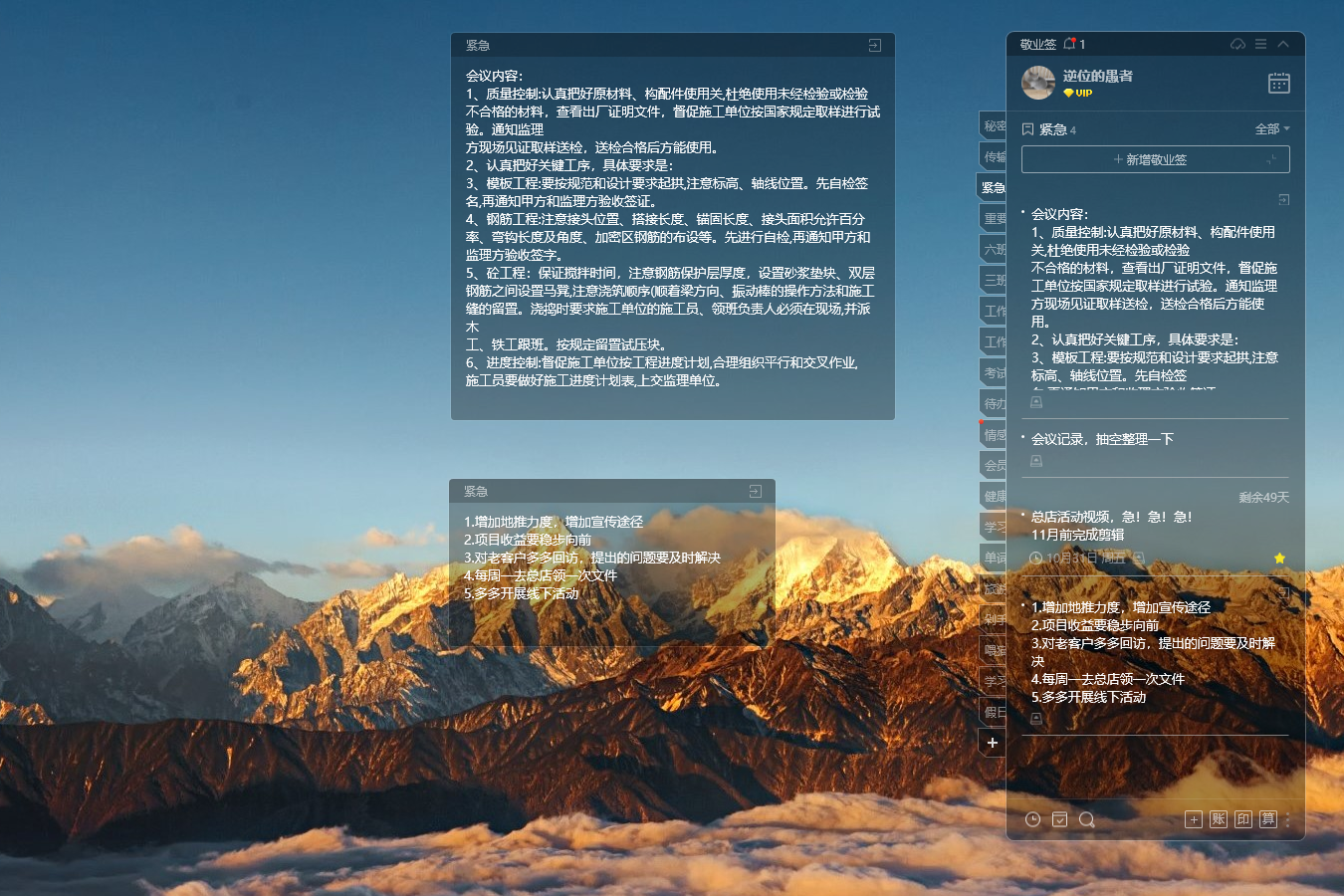This screenshot has width=1344, height=896.
Task: Dock the lower 紧急 desktop sticky note
Action: [755, 492]
